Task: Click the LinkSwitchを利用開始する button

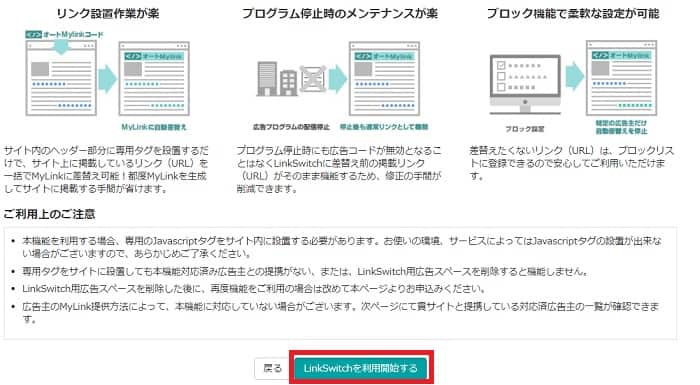Action: tap(361, 368)
